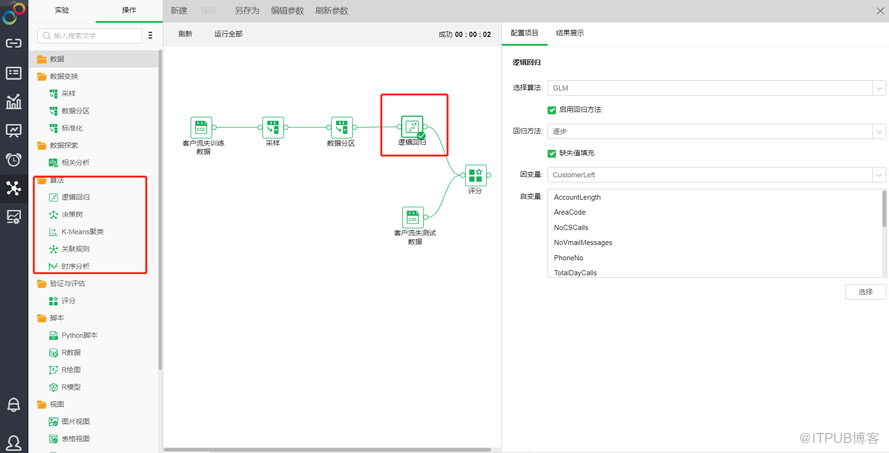Viewport: 889px width, 453px height.
Task: Pick K-Means聚类 in the operations tree
Action: (83, 232)
